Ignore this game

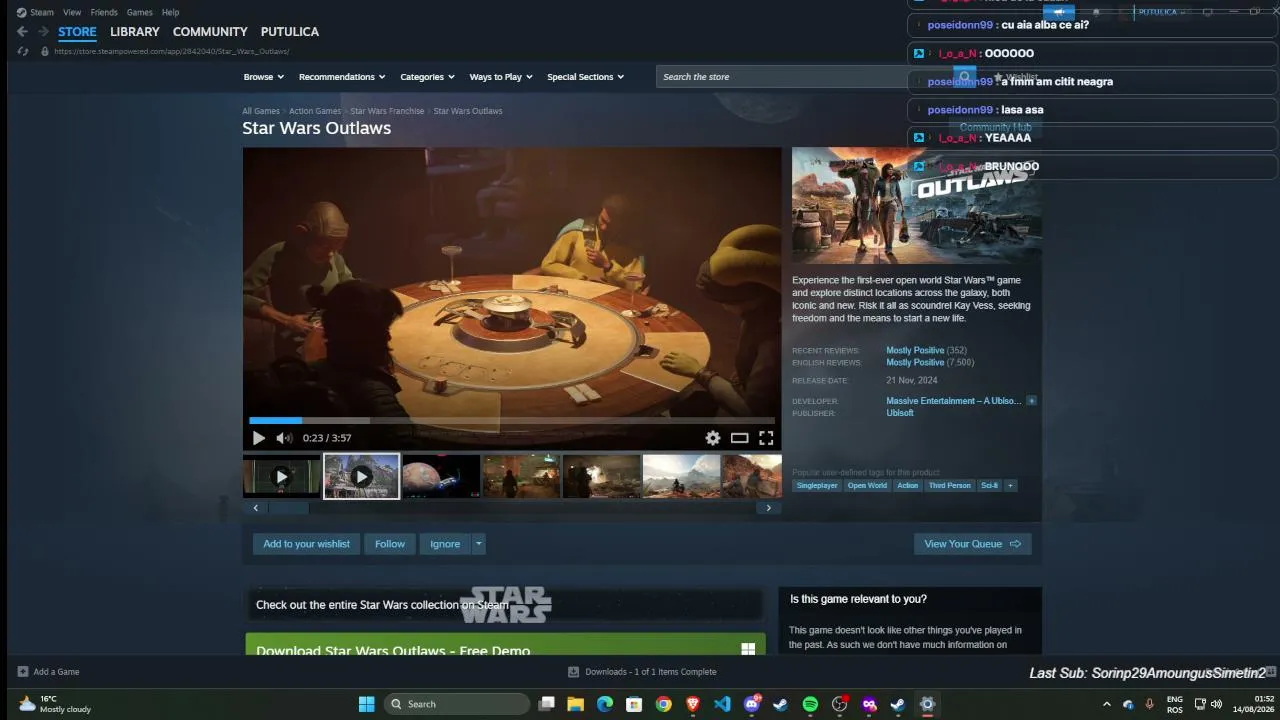pos(445,544)
